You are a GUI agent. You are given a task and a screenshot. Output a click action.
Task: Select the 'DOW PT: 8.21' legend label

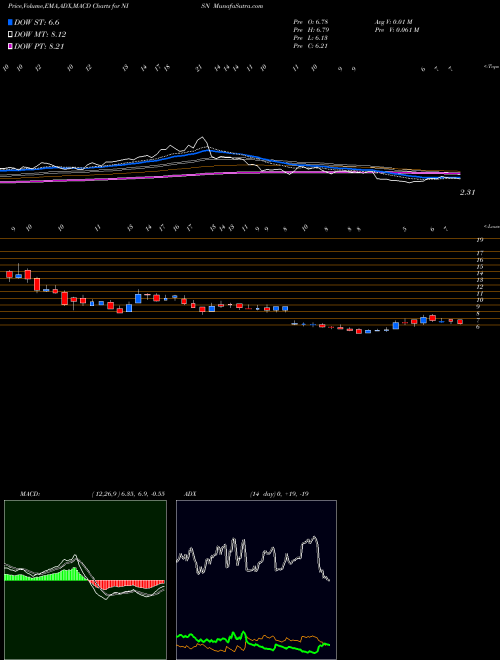coord(39,46)
